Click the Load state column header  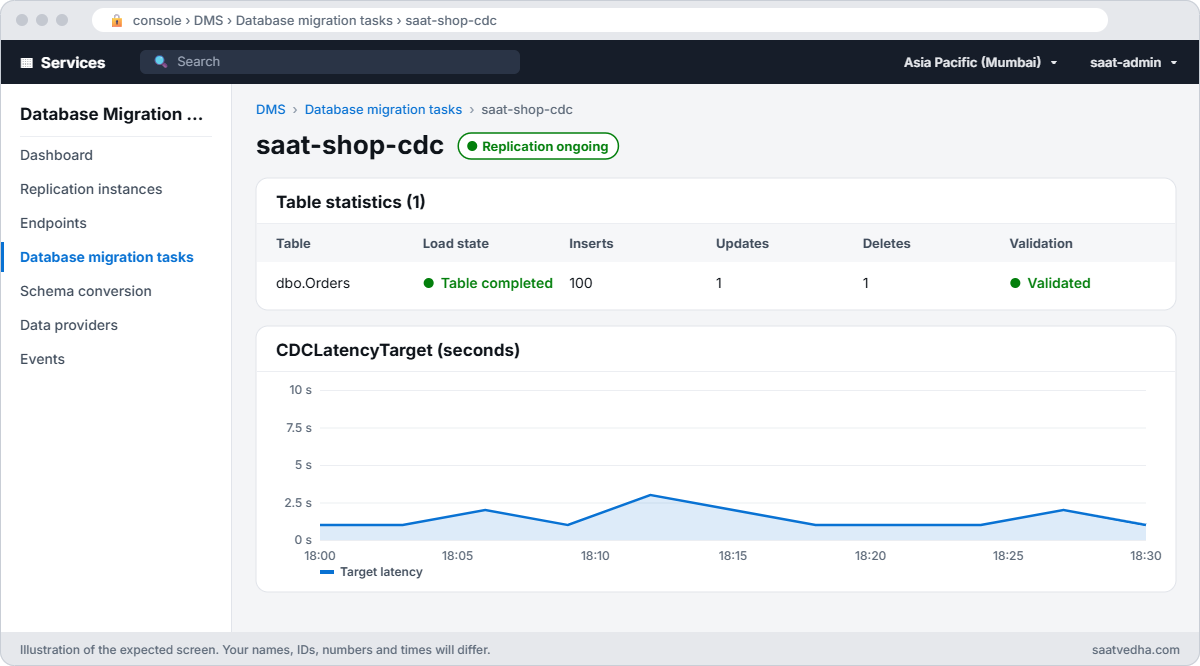click(456, 243)
